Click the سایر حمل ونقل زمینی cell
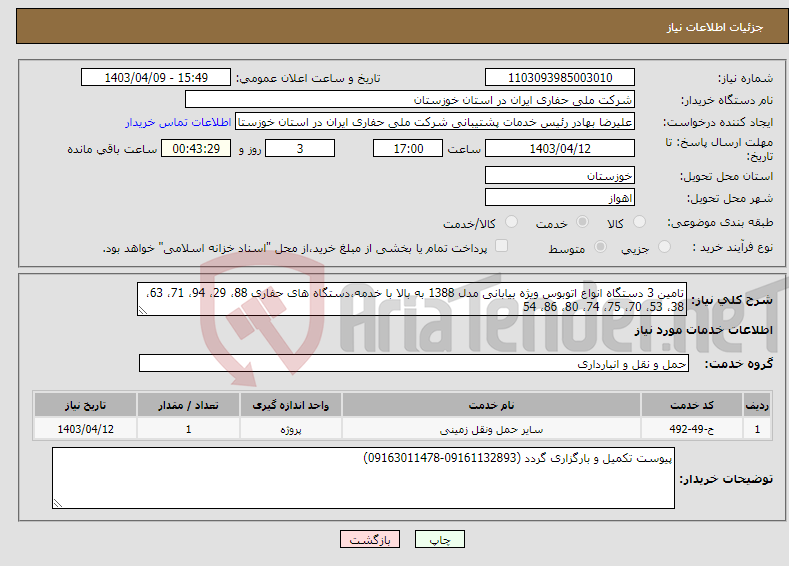This screenshot has height=566, width=789. [x=491, y=429]
